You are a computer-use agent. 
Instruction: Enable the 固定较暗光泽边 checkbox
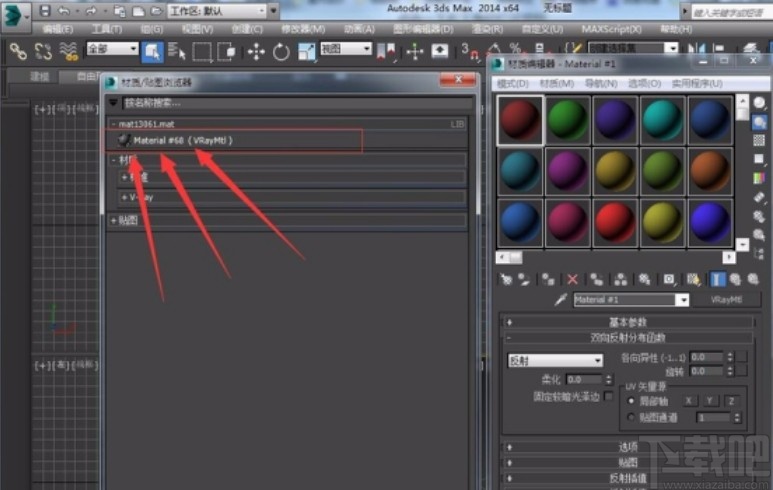(608, 396)
